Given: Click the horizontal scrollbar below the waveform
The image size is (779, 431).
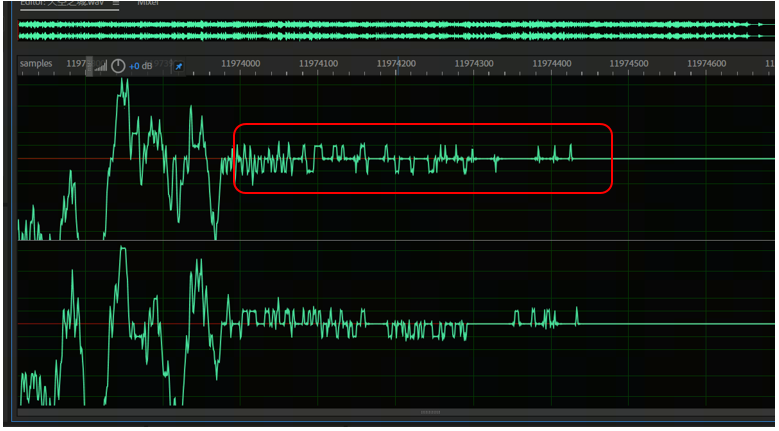Looking at the screenshot, I should click(x=396, y=412).
